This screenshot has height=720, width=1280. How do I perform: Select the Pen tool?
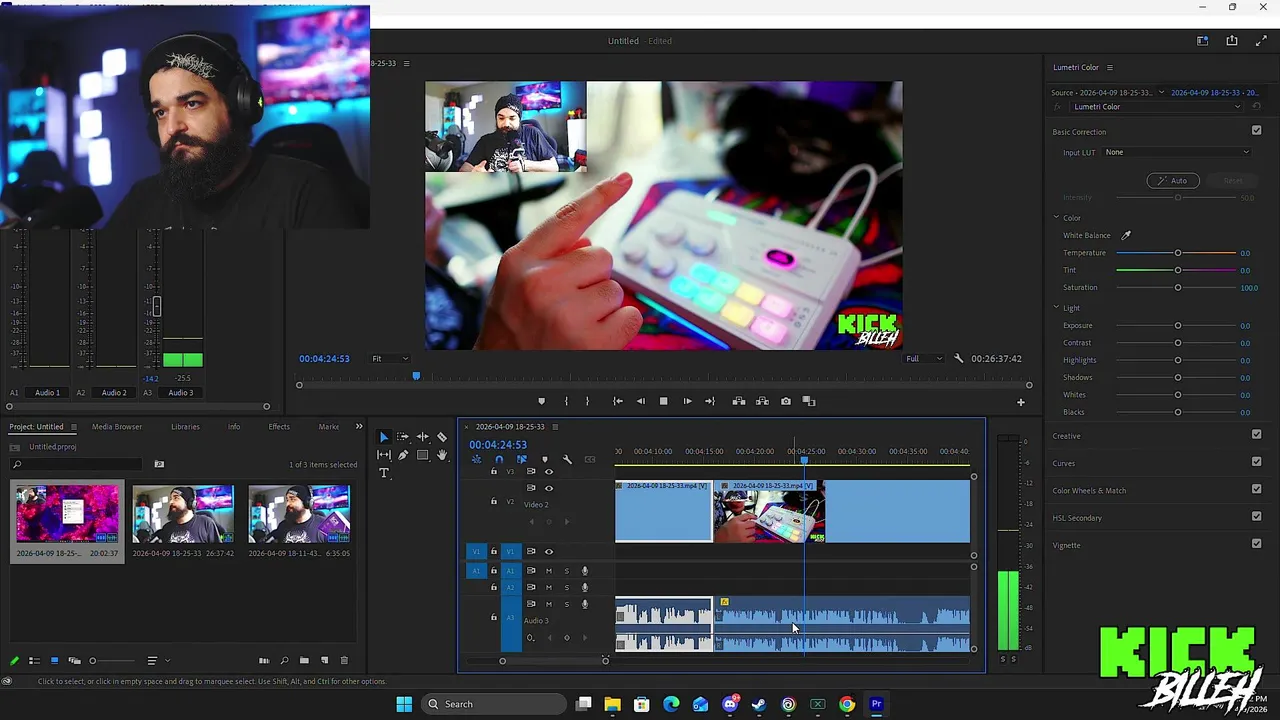pyautogui.click(x=403, y=455)
